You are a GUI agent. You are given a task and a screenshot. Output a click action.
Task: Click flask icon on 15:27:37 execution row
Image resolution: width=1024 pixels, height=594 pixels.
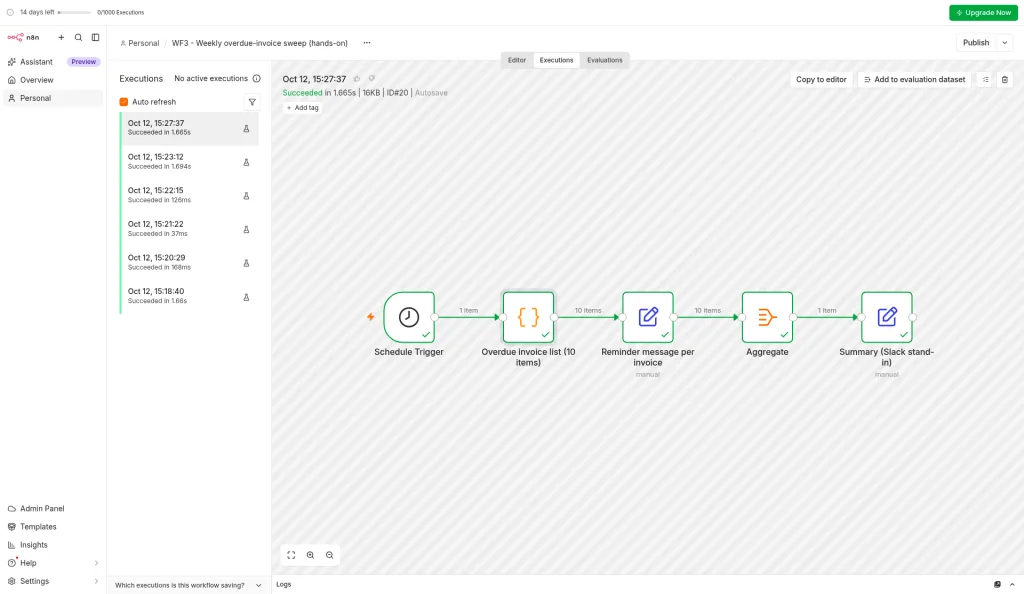point(246,129)
